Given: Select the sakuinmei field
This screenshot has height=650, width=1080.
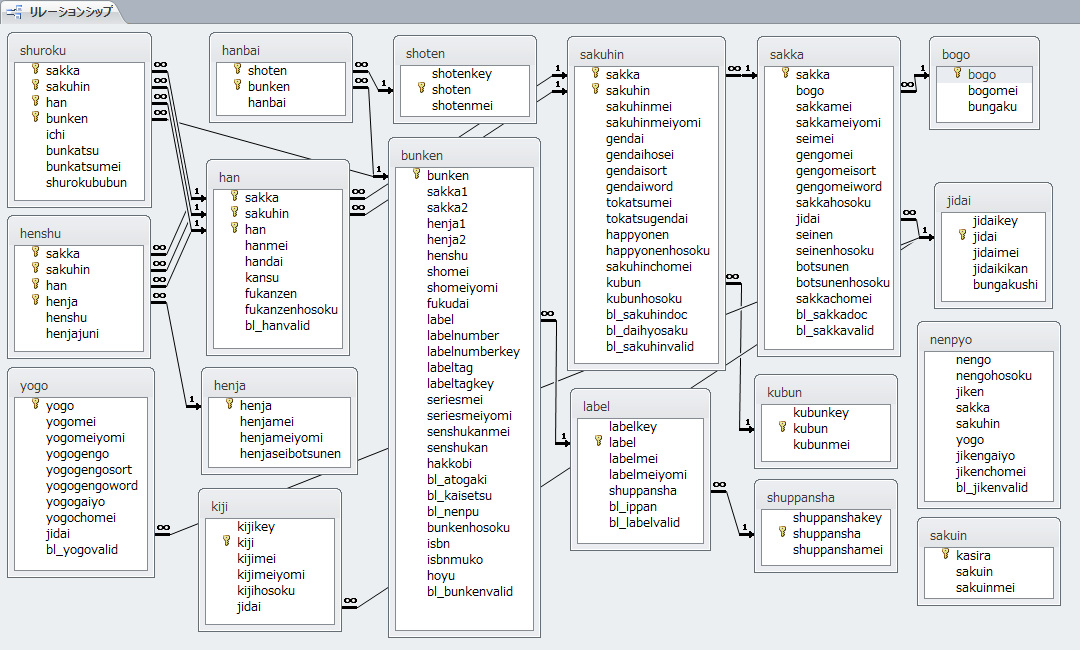Looking at the screenshot, I should click(x=985, y=587).
